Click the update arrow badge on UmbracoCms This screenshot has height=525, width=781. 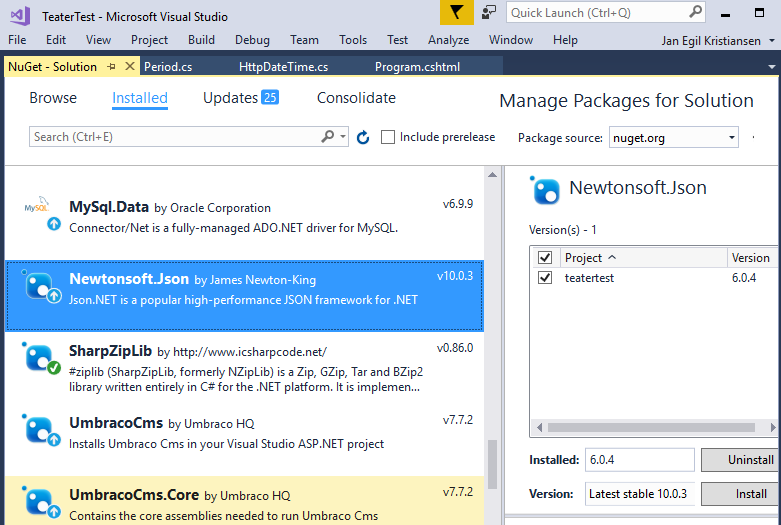point(54,440)
